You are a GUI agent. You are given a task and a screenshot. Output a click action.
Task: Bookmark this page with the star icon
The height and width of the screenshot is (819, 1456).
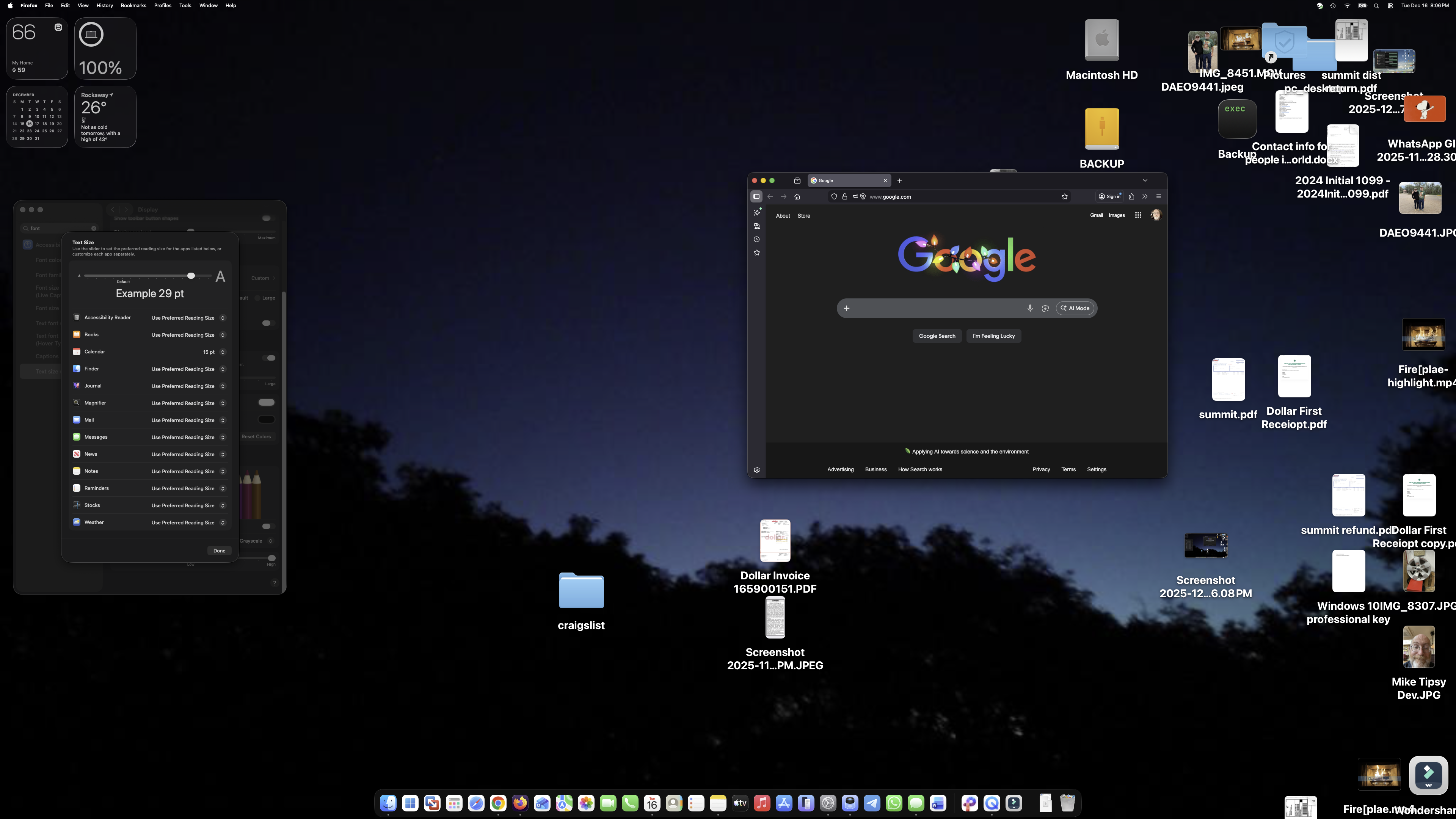click(x=1064, y=197)
